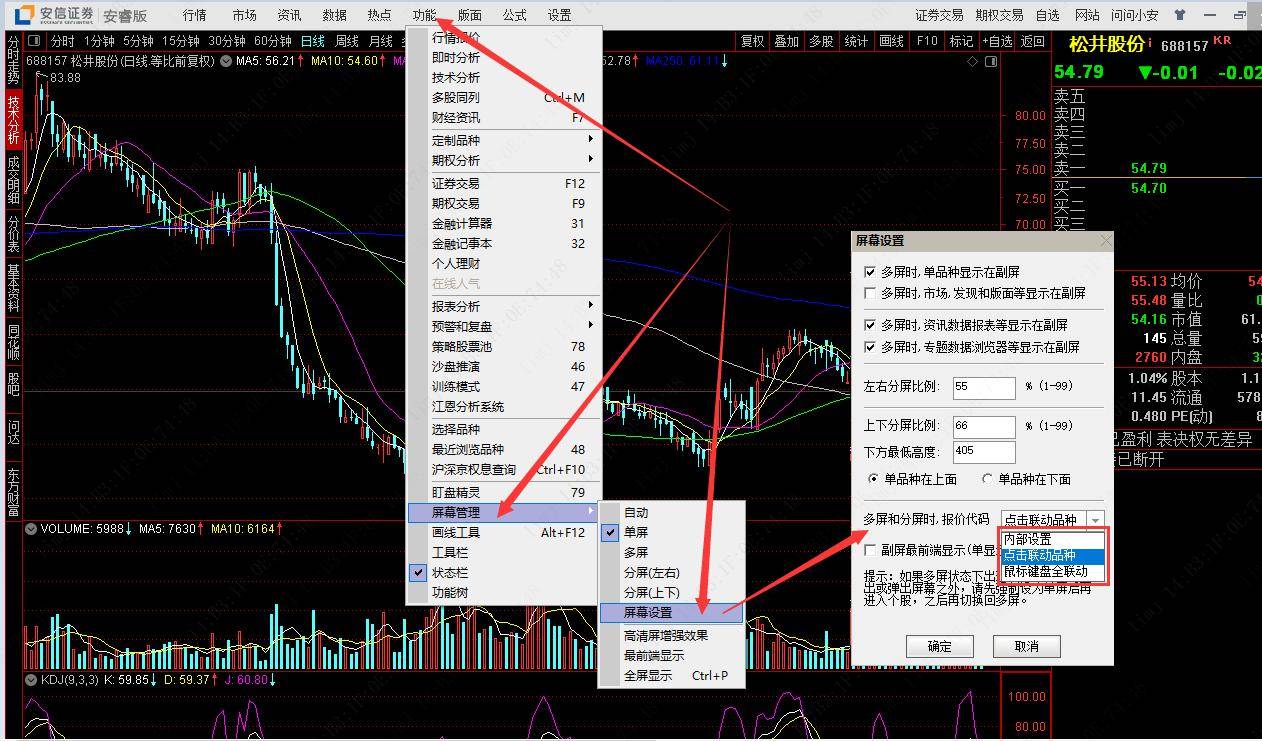1262x741 pixels.
Task: Click 上下分屏比例 input field
Action: 984,426
